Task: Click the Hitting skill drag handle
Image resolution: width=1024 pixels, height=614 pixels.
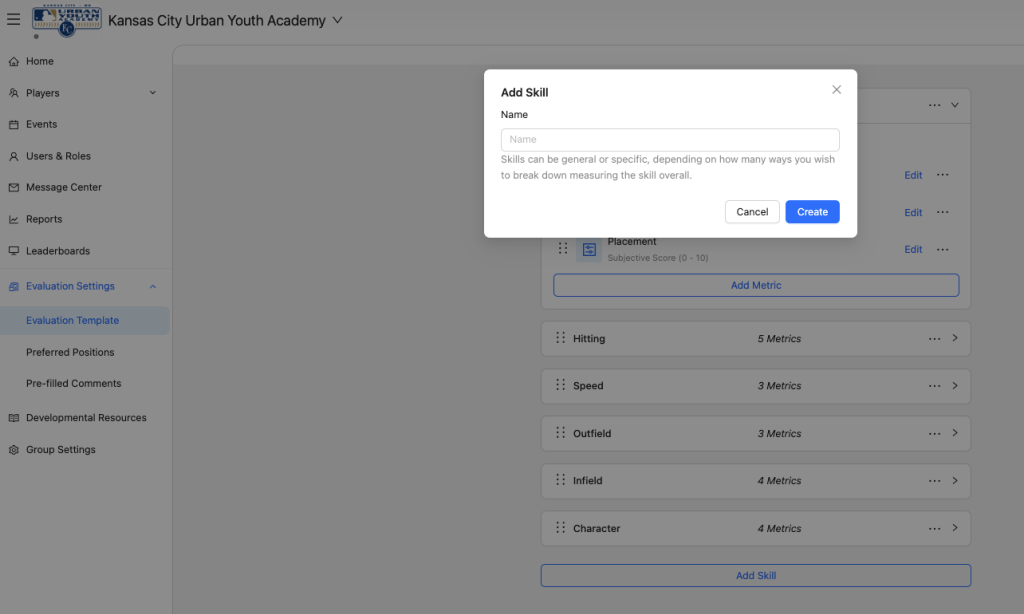Action: pyautogui.click(x=561, y=338)
